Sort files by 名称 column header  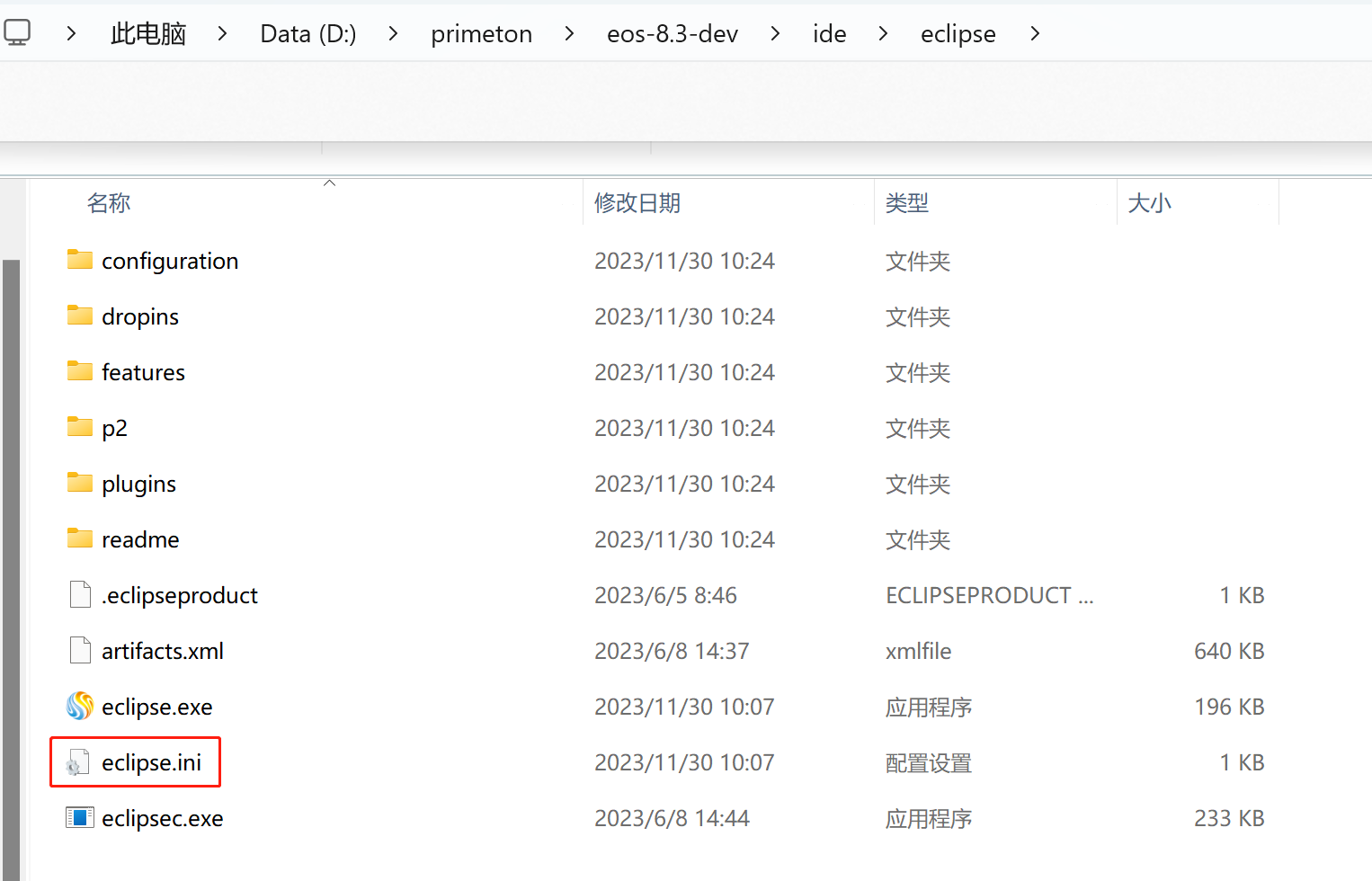coord(109,203)
